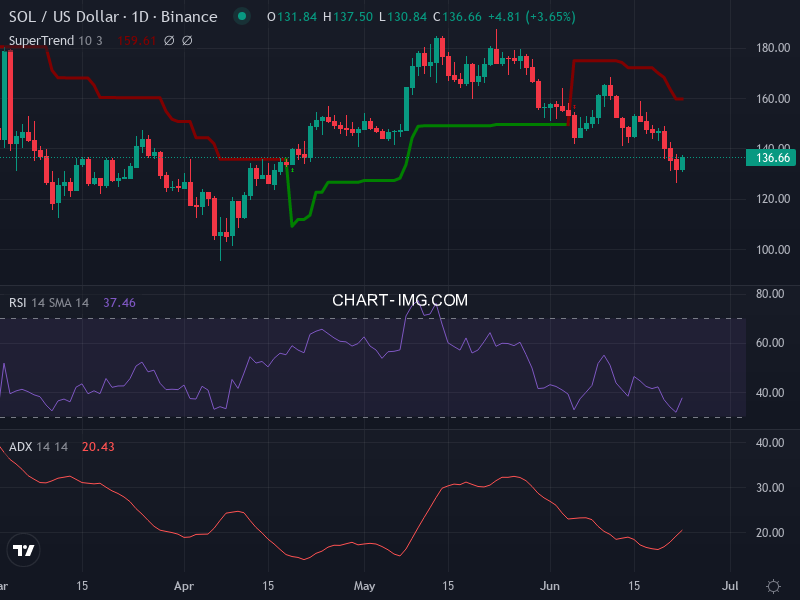Click the Jun time axis label

point(550,586)
